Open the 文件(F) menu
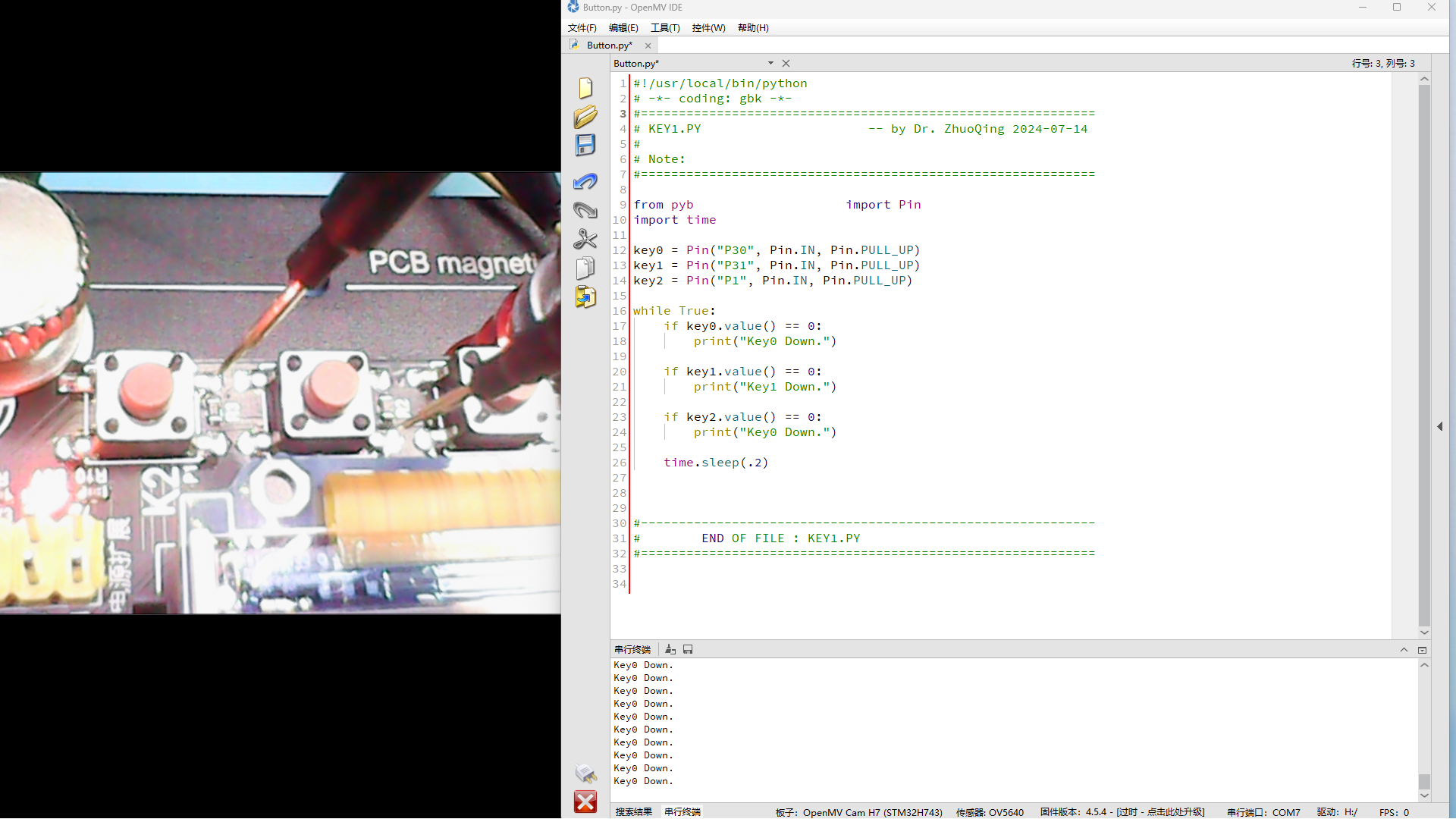1456x819 pixels. click(x=582, y=28)
